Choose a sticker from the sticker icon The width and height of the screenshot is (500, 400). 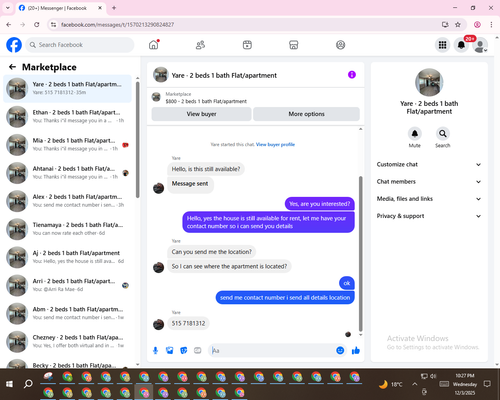[x=184, y=350]
